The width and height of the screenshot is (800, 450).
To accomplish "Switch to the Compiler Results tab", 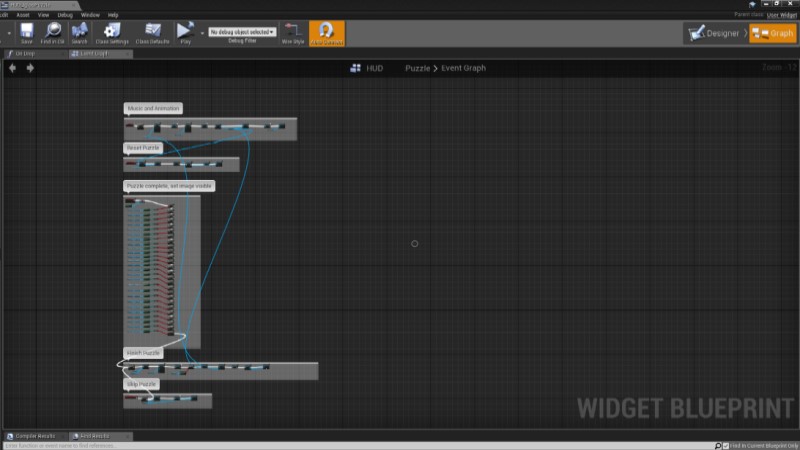I will 35,436.
